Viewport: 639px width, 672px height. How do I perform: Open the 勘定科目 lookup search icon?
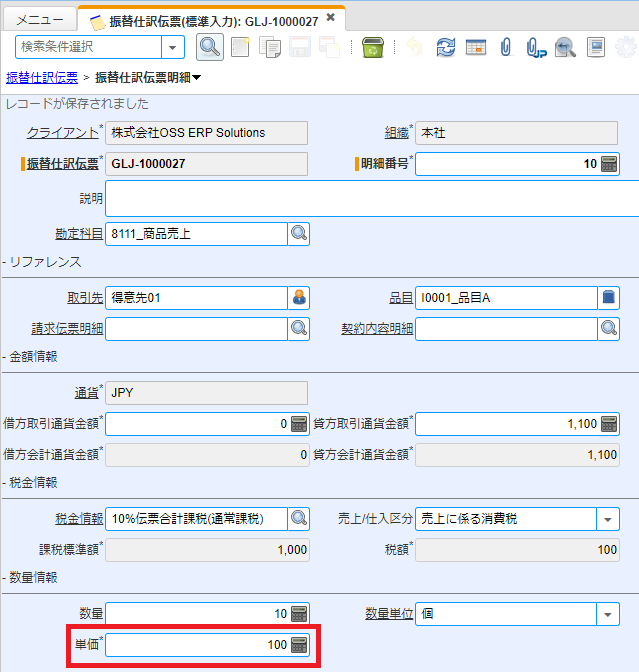click(299, 234)
